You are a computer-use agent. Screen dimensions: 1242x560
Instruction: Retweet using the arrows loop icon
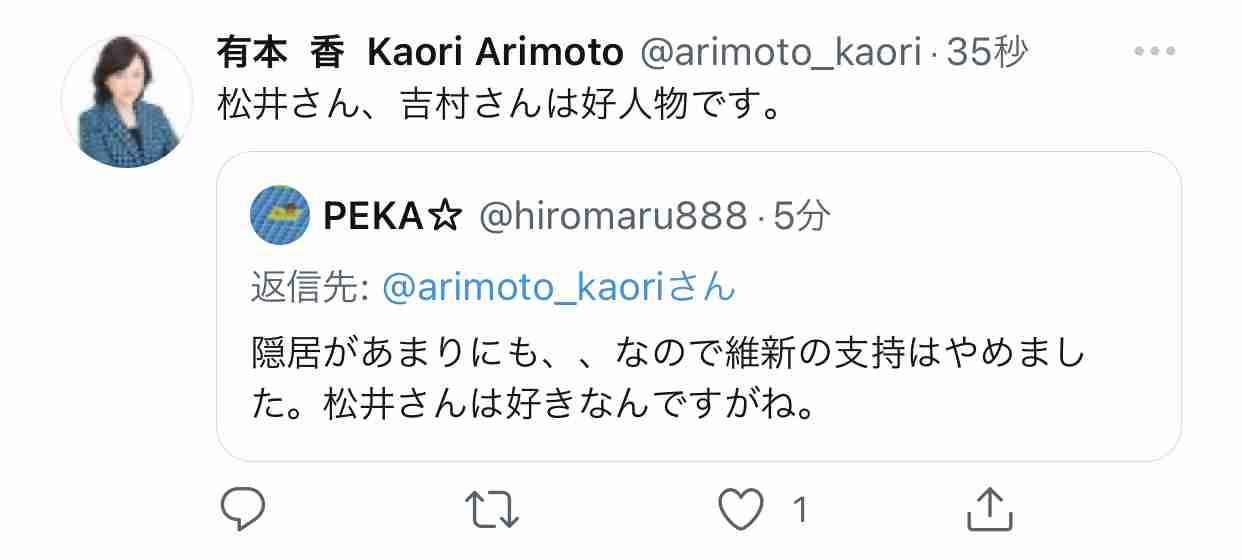(494, 510)
